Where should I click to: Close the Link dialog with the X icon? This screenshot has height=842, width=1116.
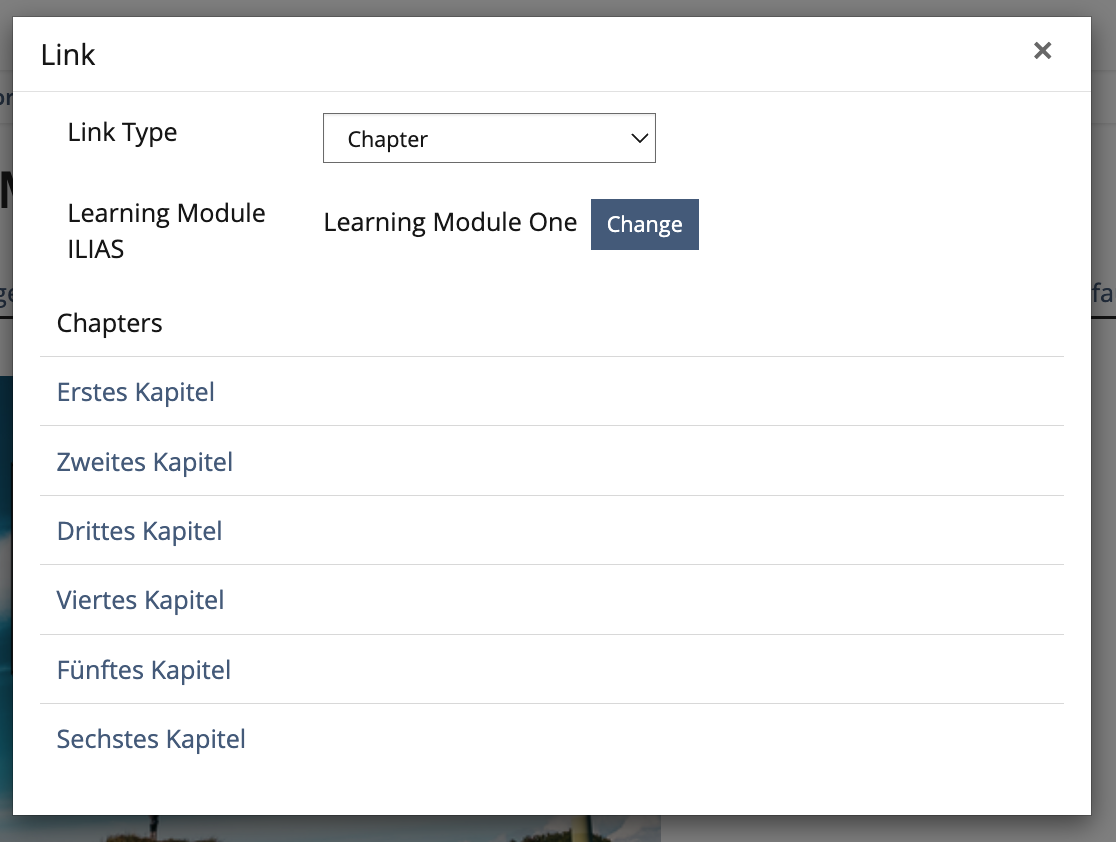[1042, 51]
